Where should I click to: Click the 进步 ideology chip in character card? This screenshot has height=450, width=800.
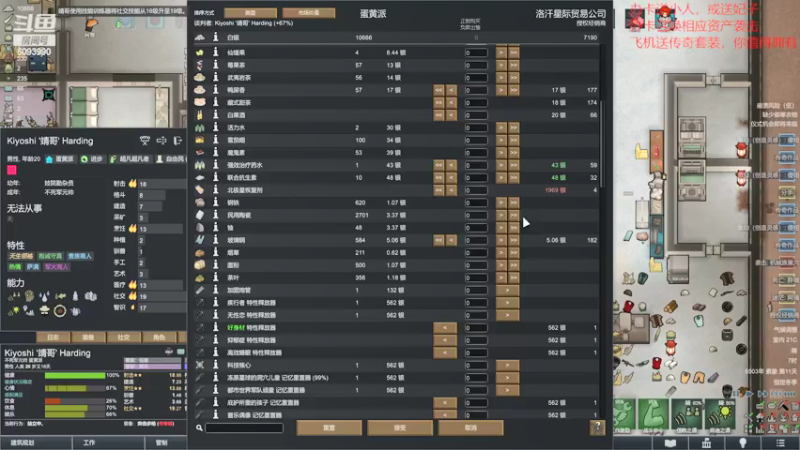[92, 159]
